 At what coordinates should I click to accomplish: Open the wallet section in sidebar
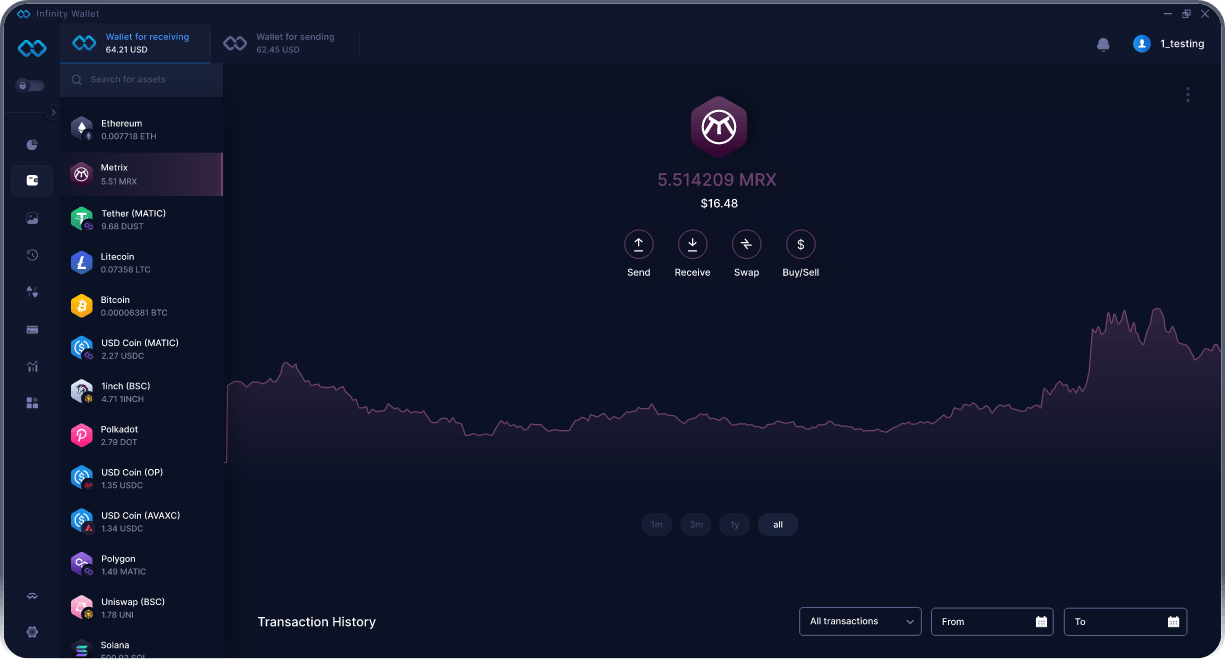pyautogui.click(x=32, y=181)
